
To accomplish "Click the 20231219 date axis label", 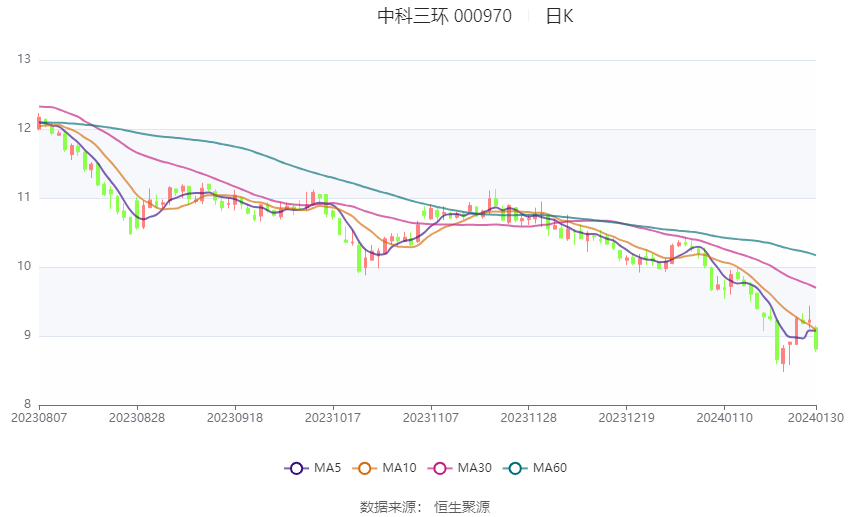I will pos(627,418).
